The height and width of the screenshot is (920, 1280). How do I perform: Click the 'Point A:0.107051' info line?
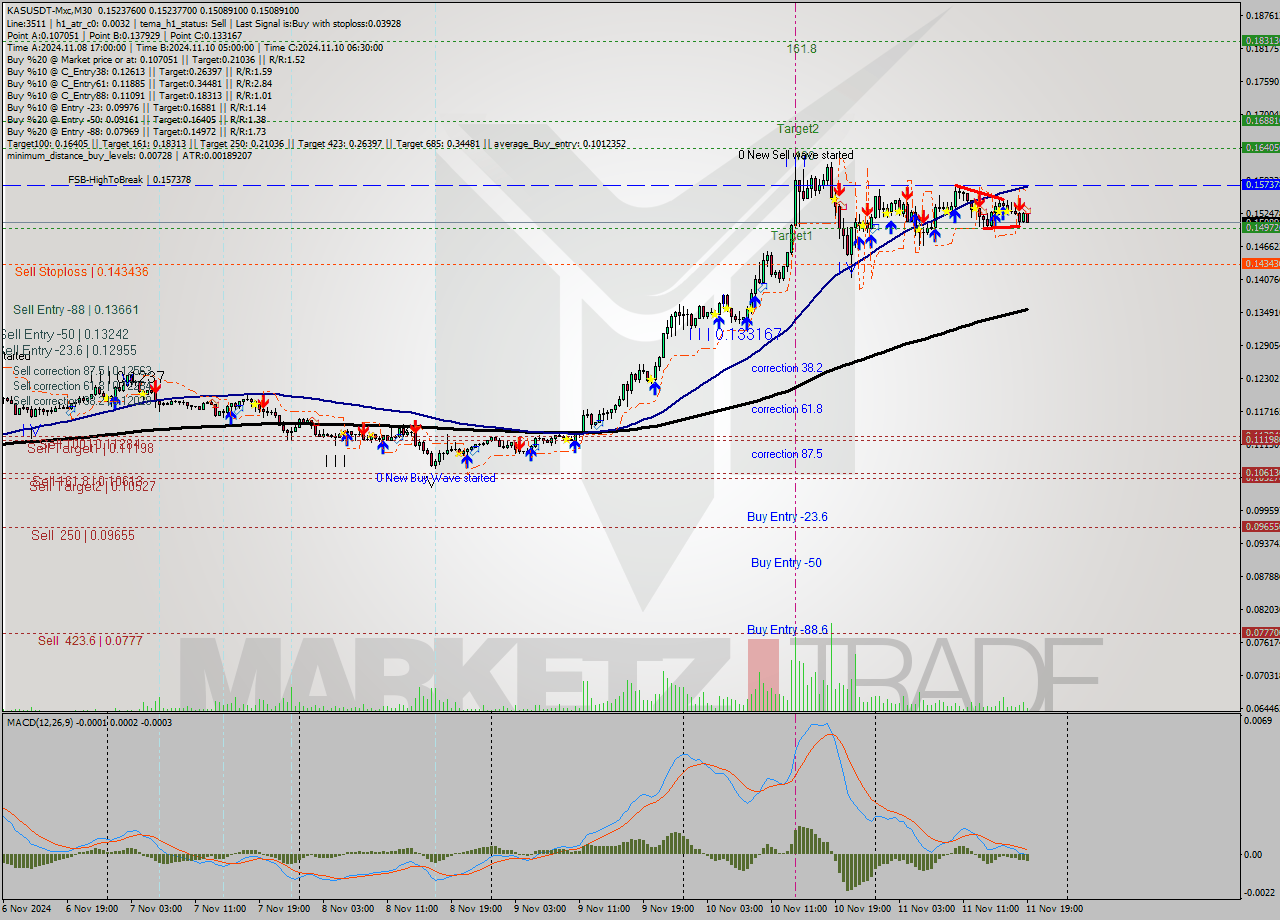[x=124, y=35]
